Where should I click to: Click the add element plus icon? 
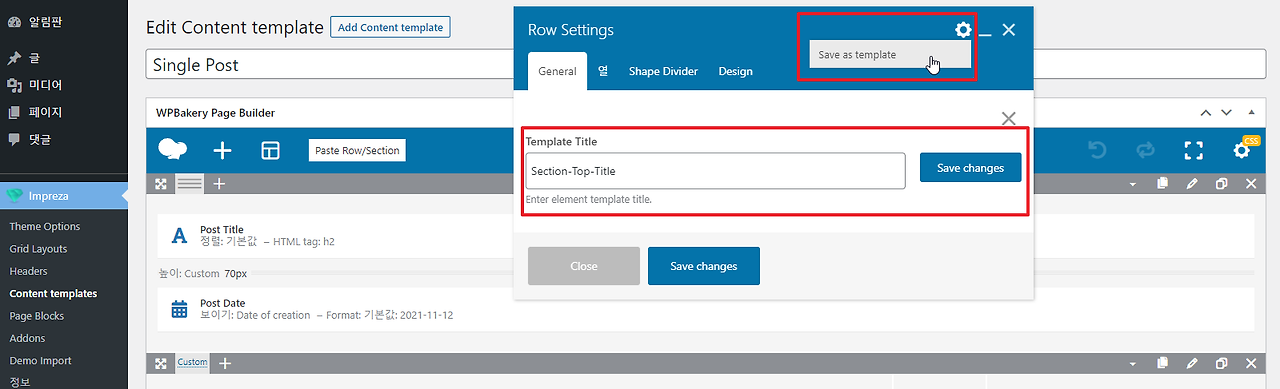coord(222,150)
